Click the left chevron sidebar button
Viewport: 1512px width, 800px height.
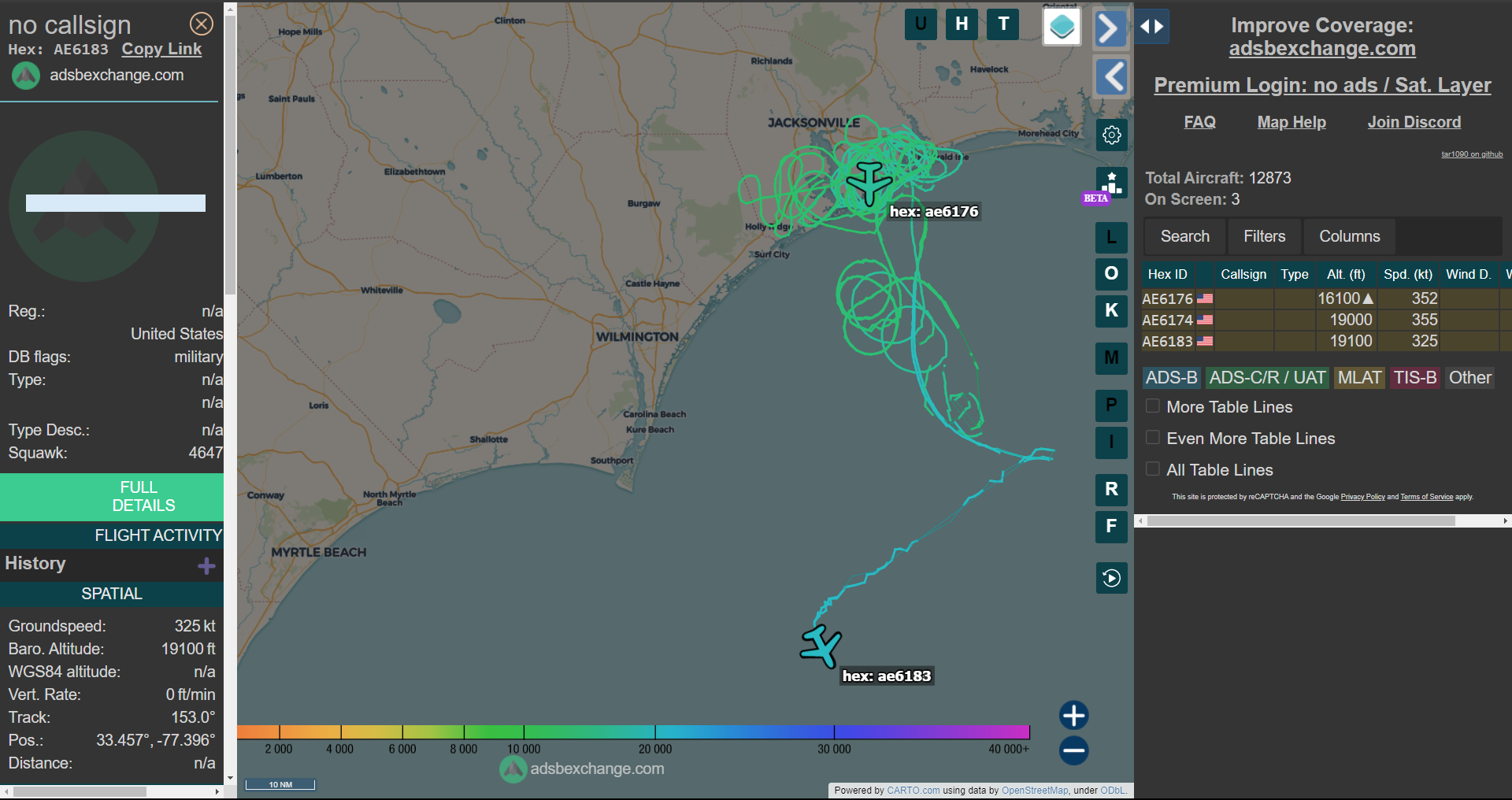click(x=1112, y=76)
